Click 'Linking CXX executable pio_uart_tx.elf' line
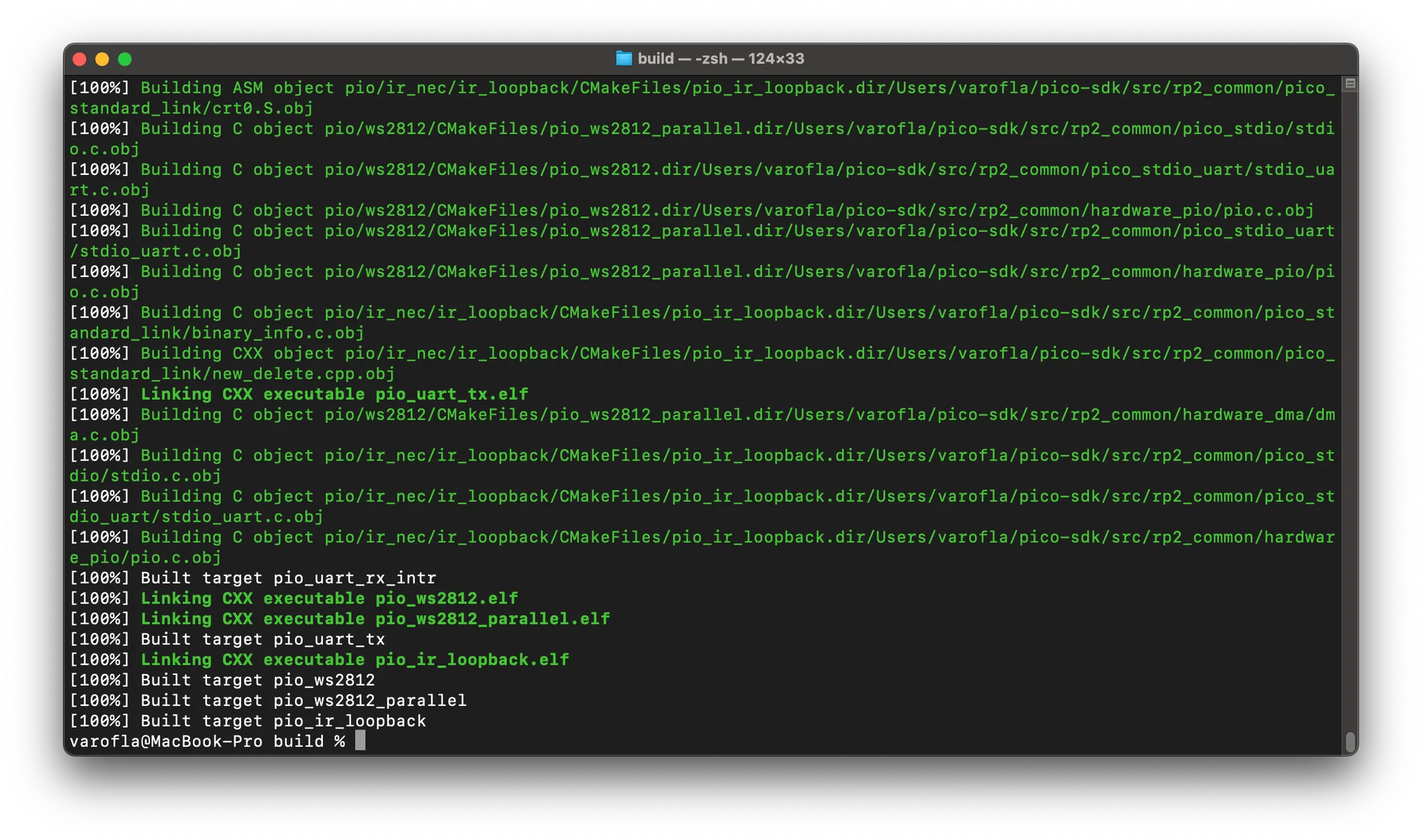The image size is (1422, 840). point(334,394)
